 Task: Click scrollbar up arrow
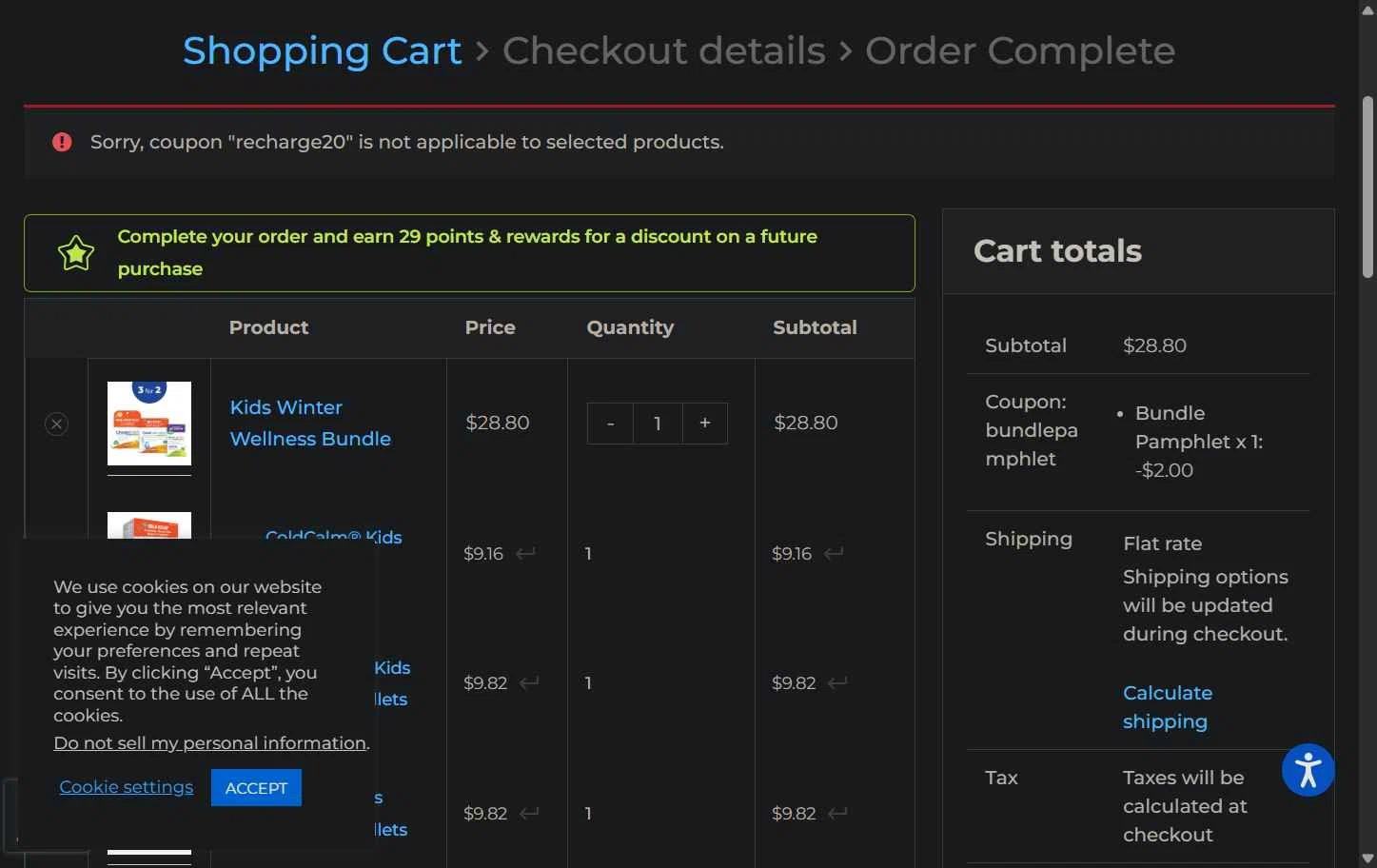[1368, 9]
